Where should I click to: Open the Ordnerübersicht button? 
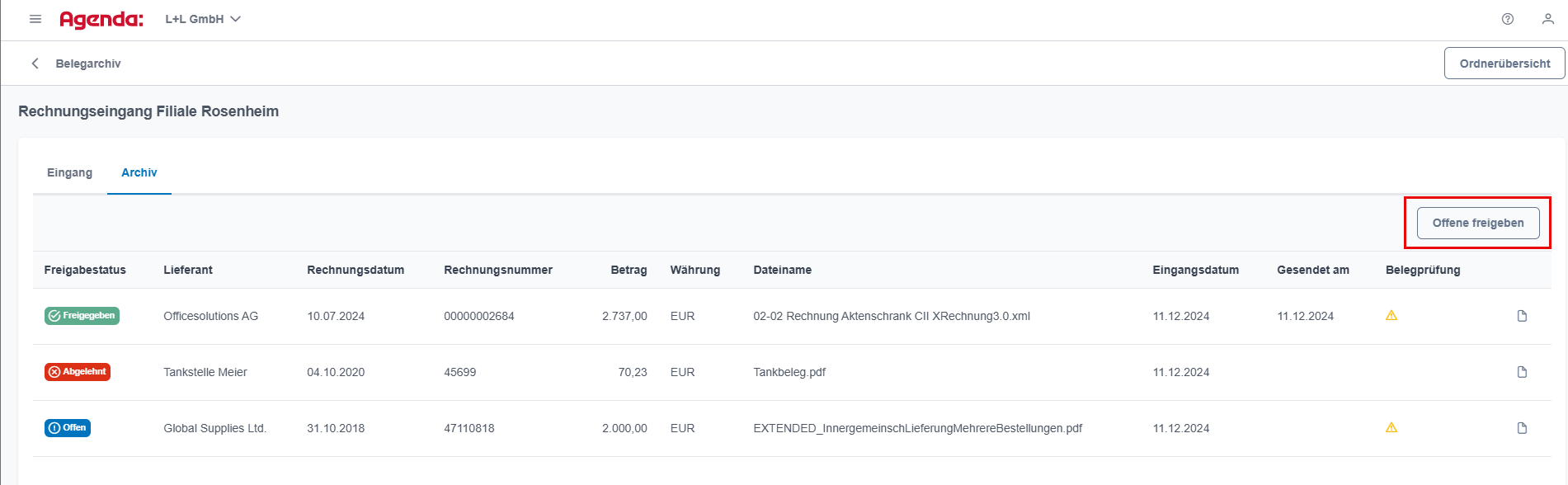(x=1504, y=64)
